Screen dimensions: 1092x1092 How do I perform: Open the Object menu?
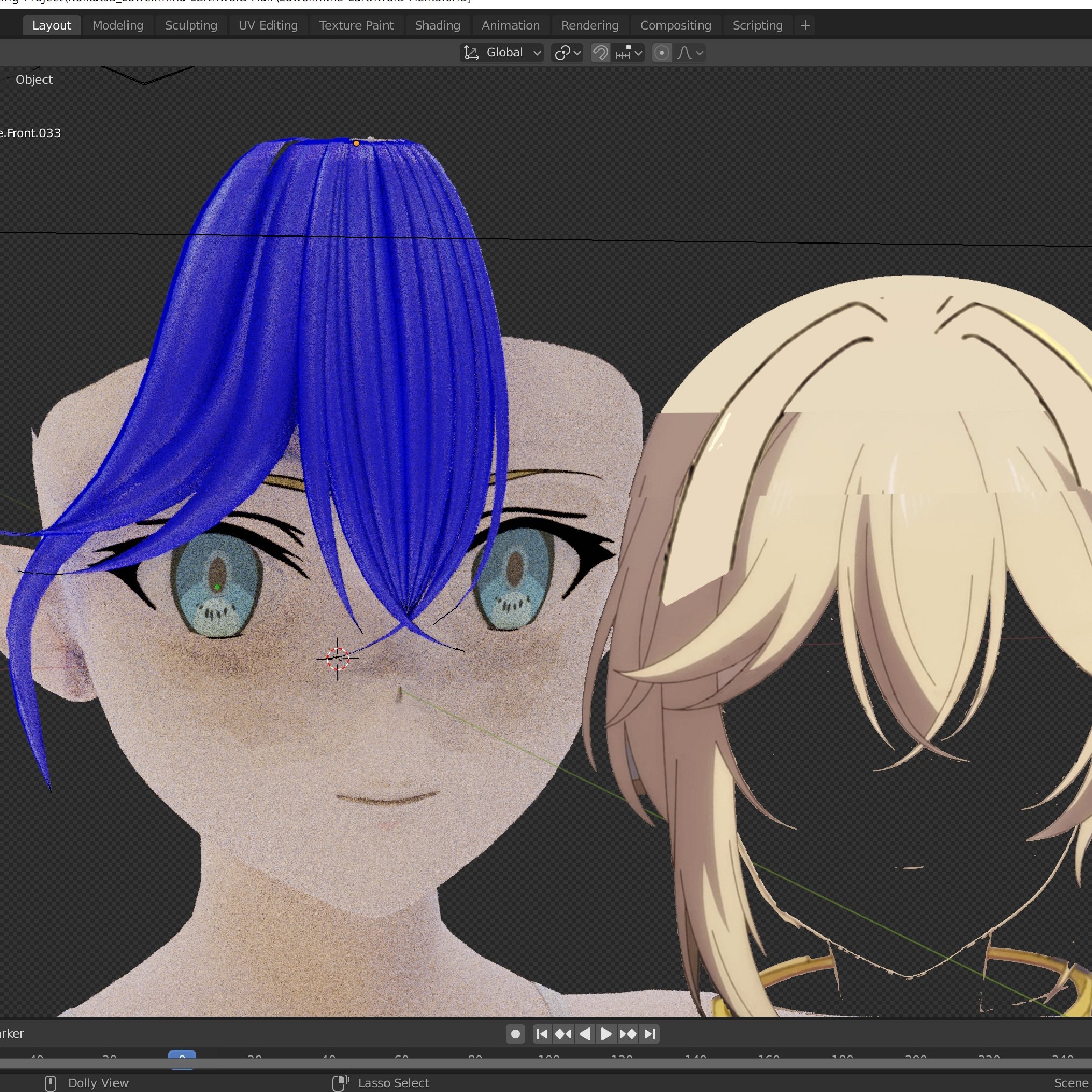coord(34,80)
